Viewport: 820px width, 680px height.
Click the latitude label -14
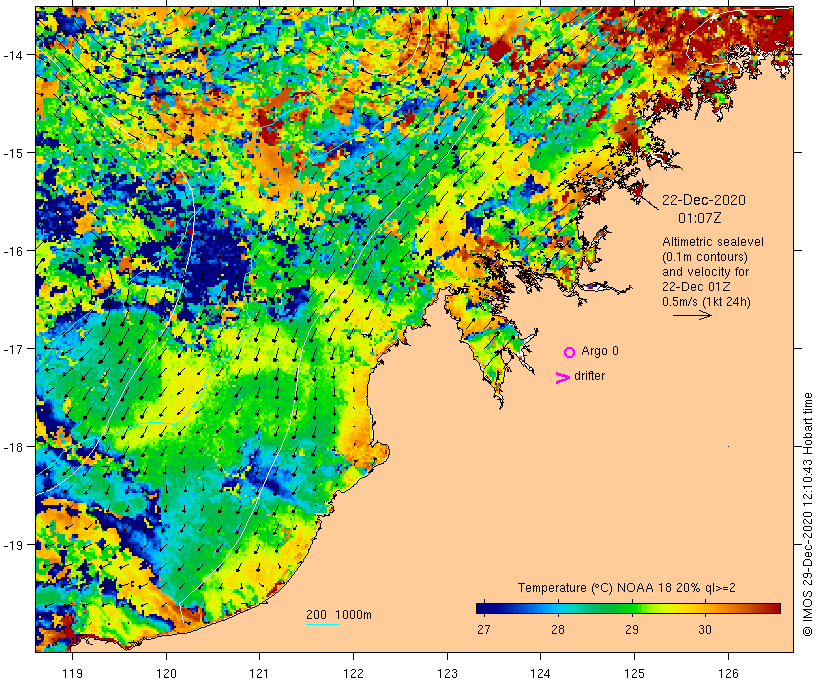13,54
